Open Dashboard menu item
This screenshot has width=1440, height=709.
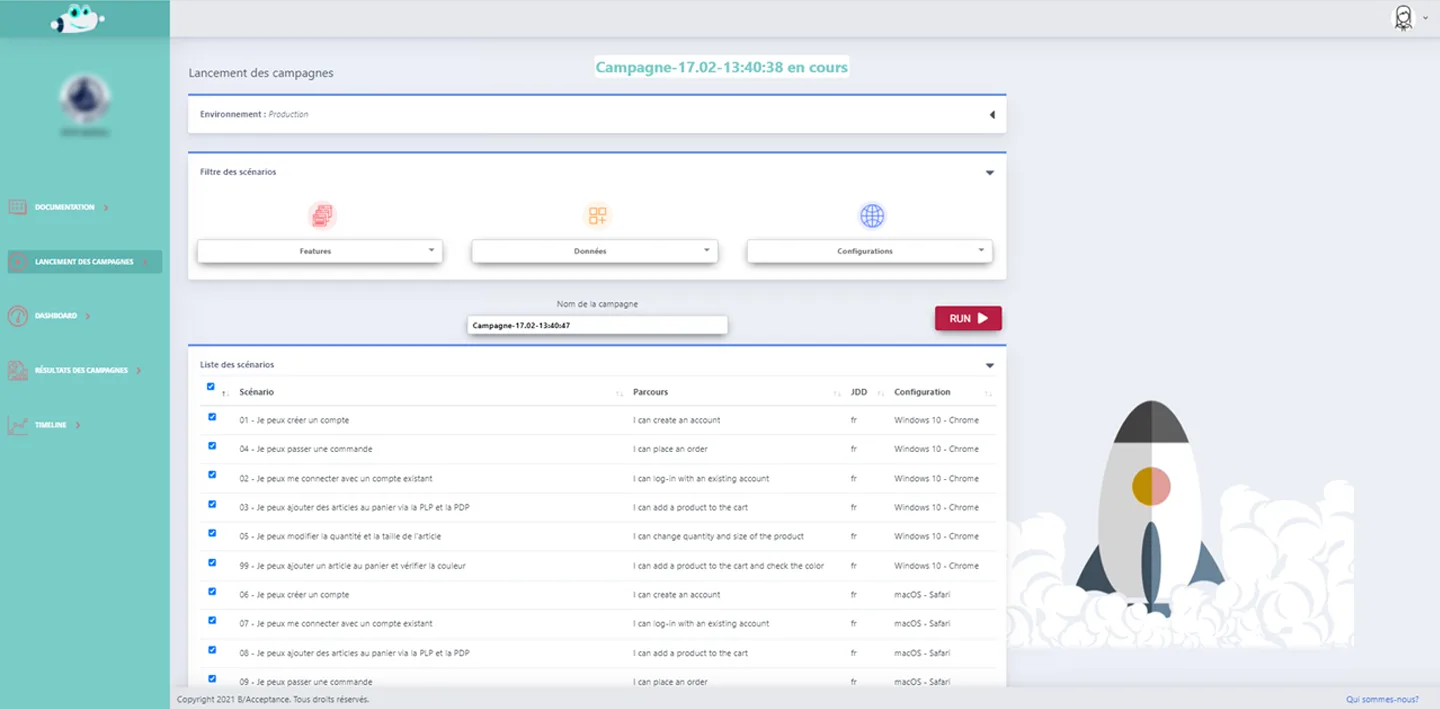(x=56, y=316)
